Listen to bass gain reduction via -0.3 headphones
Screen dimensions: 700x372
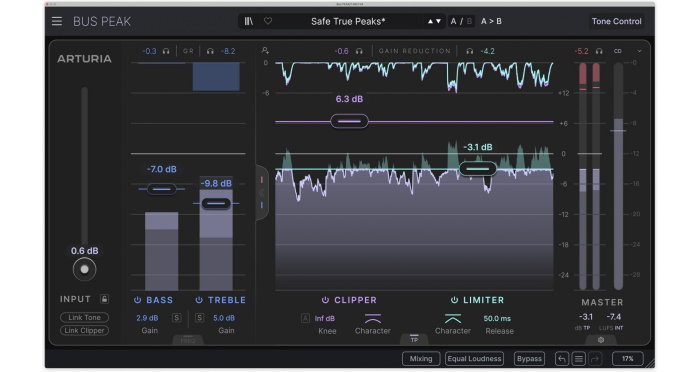click(166, 51)
